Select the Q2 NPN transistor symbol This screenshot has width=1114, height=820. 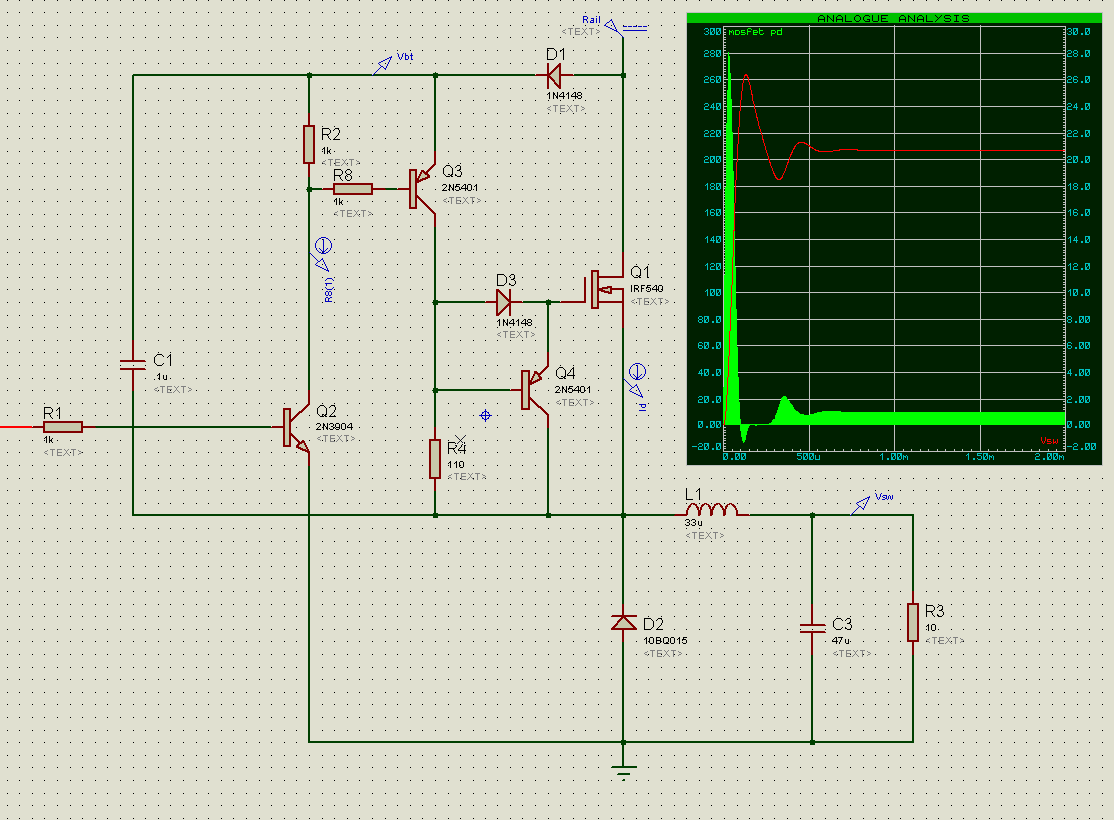point(297,428)
